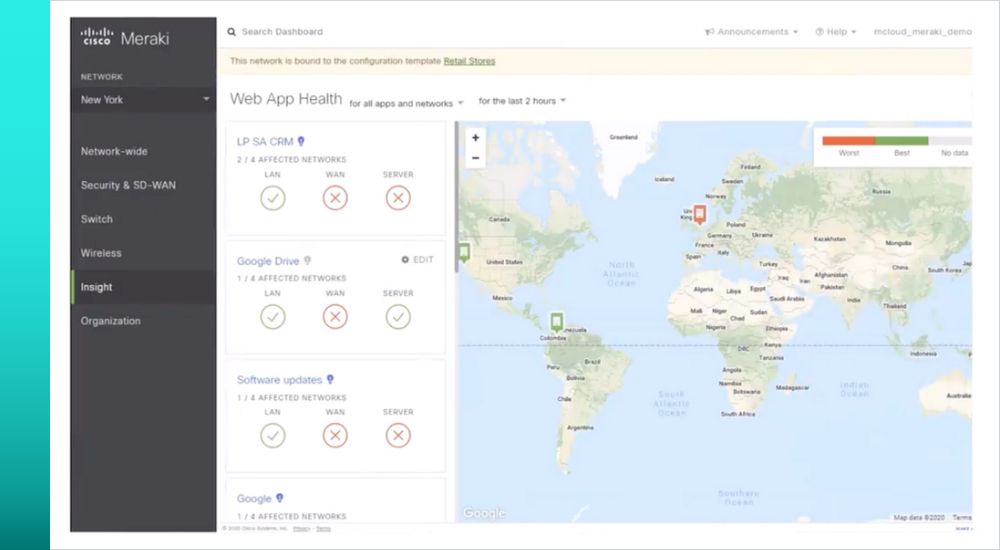
Task: Open the Software updates app
Action: click(279, 380)
